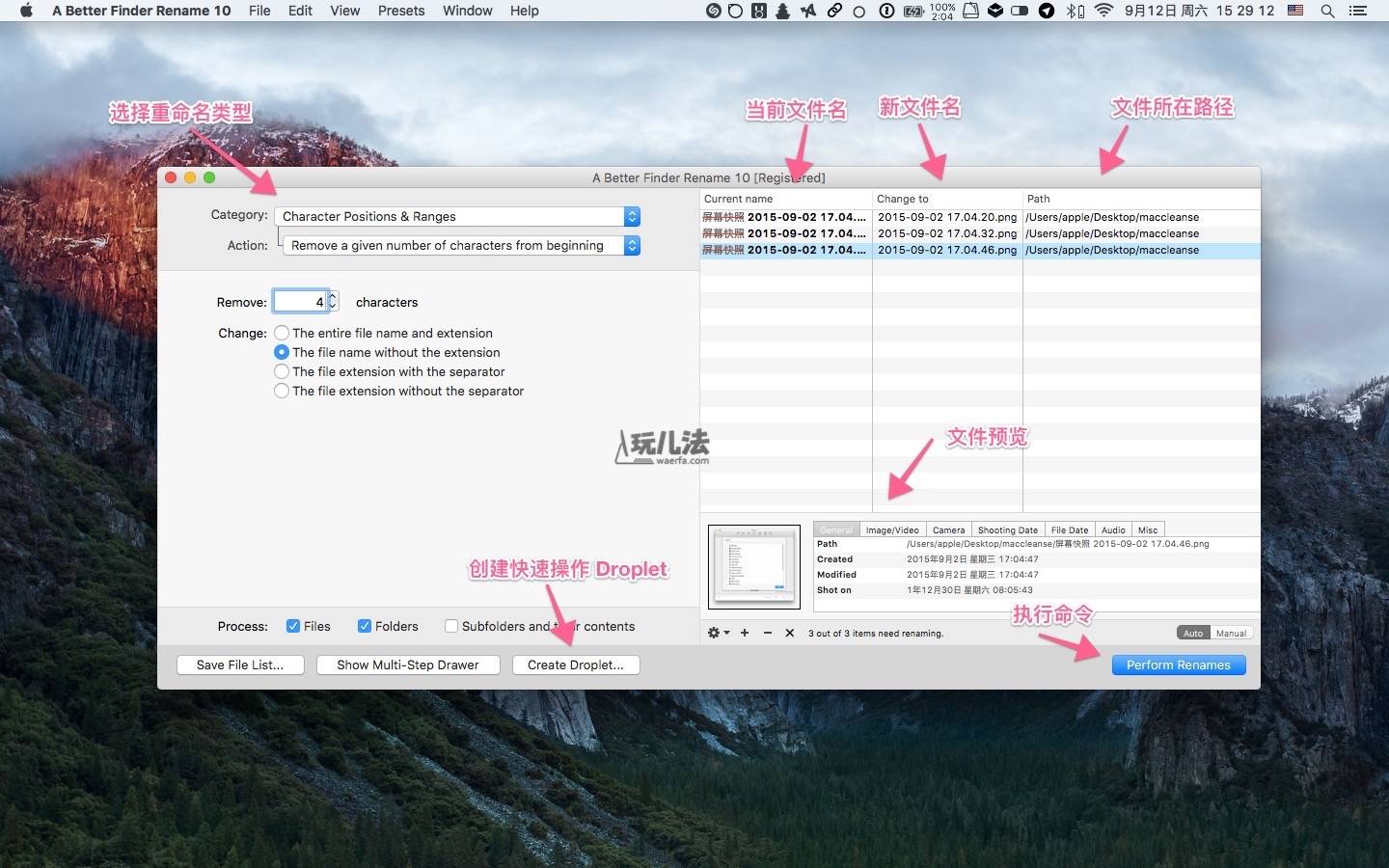Viewport: 1389px width, 868px height.
Task: Click the Telegram-style paper plane menu bar icon
Action: (x=1047, y=11)
